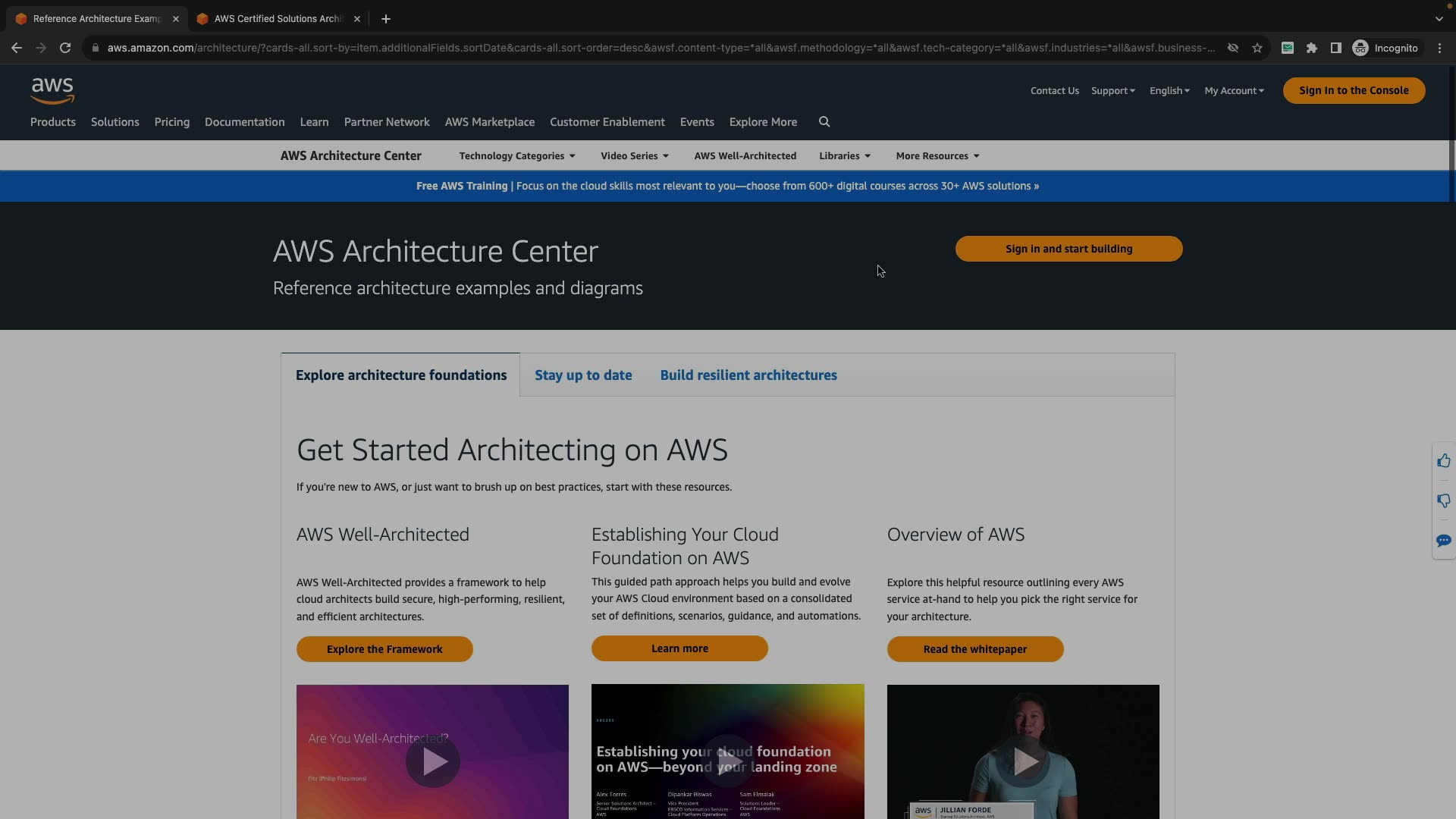Expand the Technology Categories dropdown
This screenshot has width=1456, height=819.
click(517, 156)
